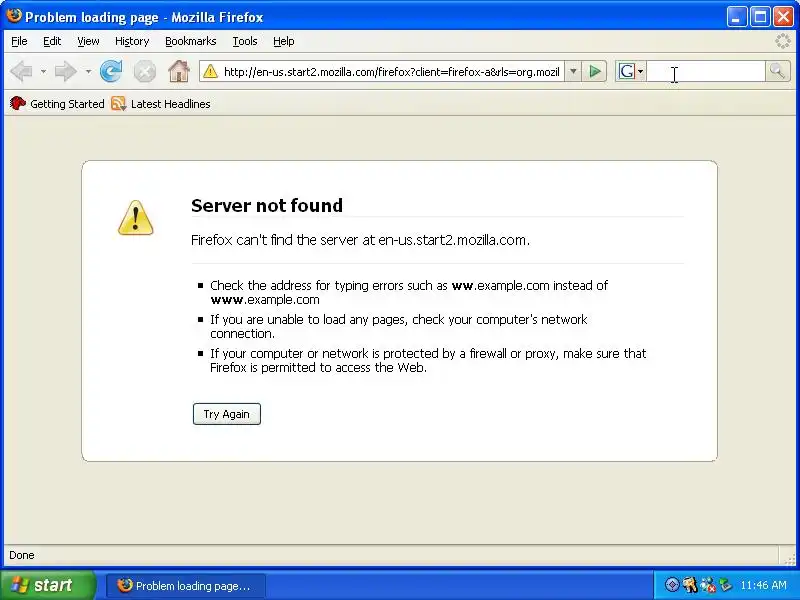
Task: Click the 11:46 AM taskbar clock
Action: click(763, 585)
